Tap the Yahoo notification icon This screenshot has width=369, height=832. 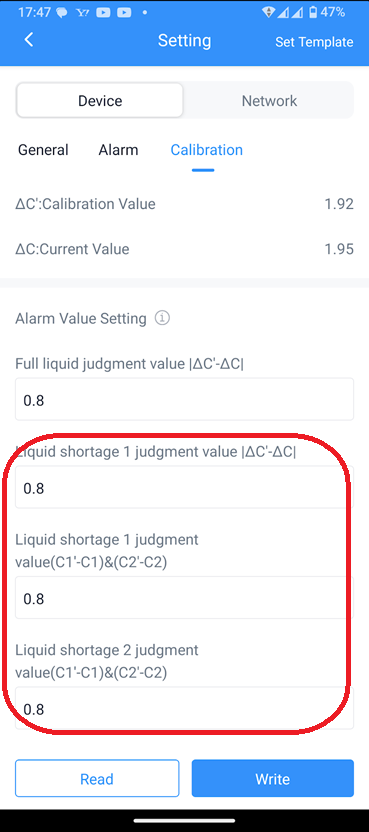82,12
